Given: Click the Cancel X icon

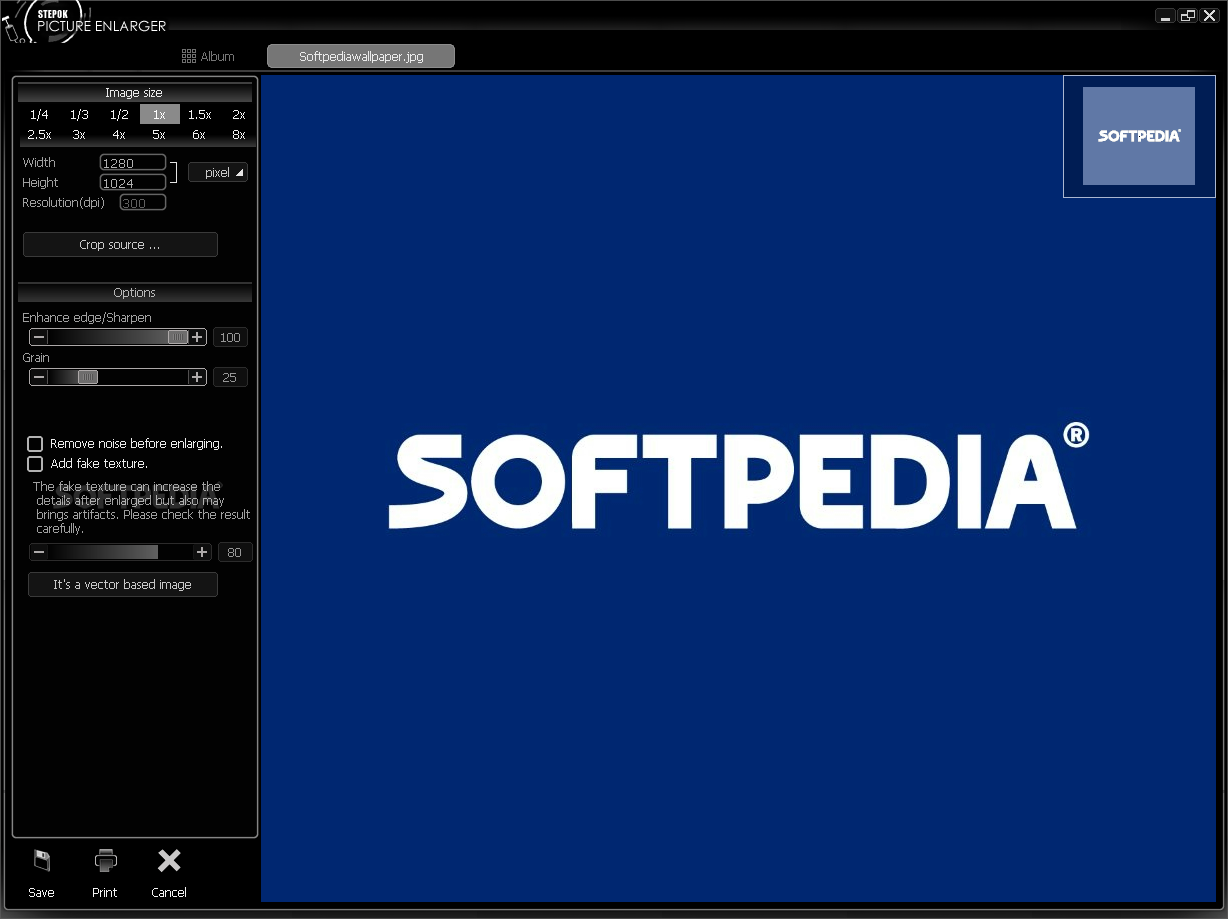Looking at the screenshot, I should (169, 861).
